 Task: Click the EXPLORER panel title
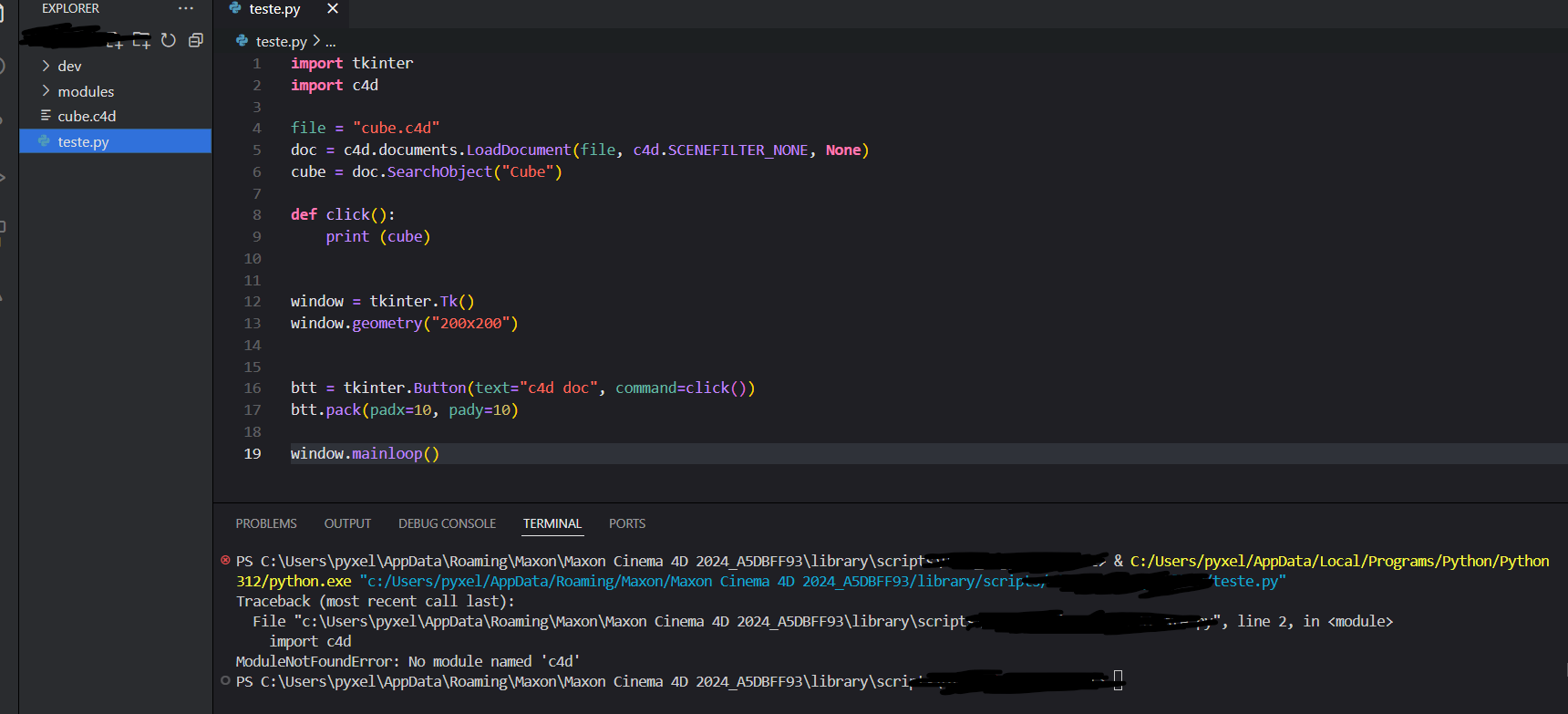click(70, 8)
